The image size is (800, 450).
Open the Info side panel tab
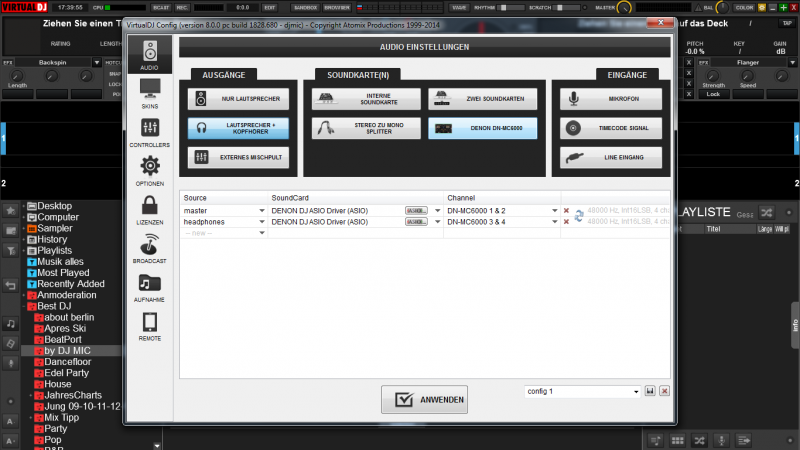(795, 326)
